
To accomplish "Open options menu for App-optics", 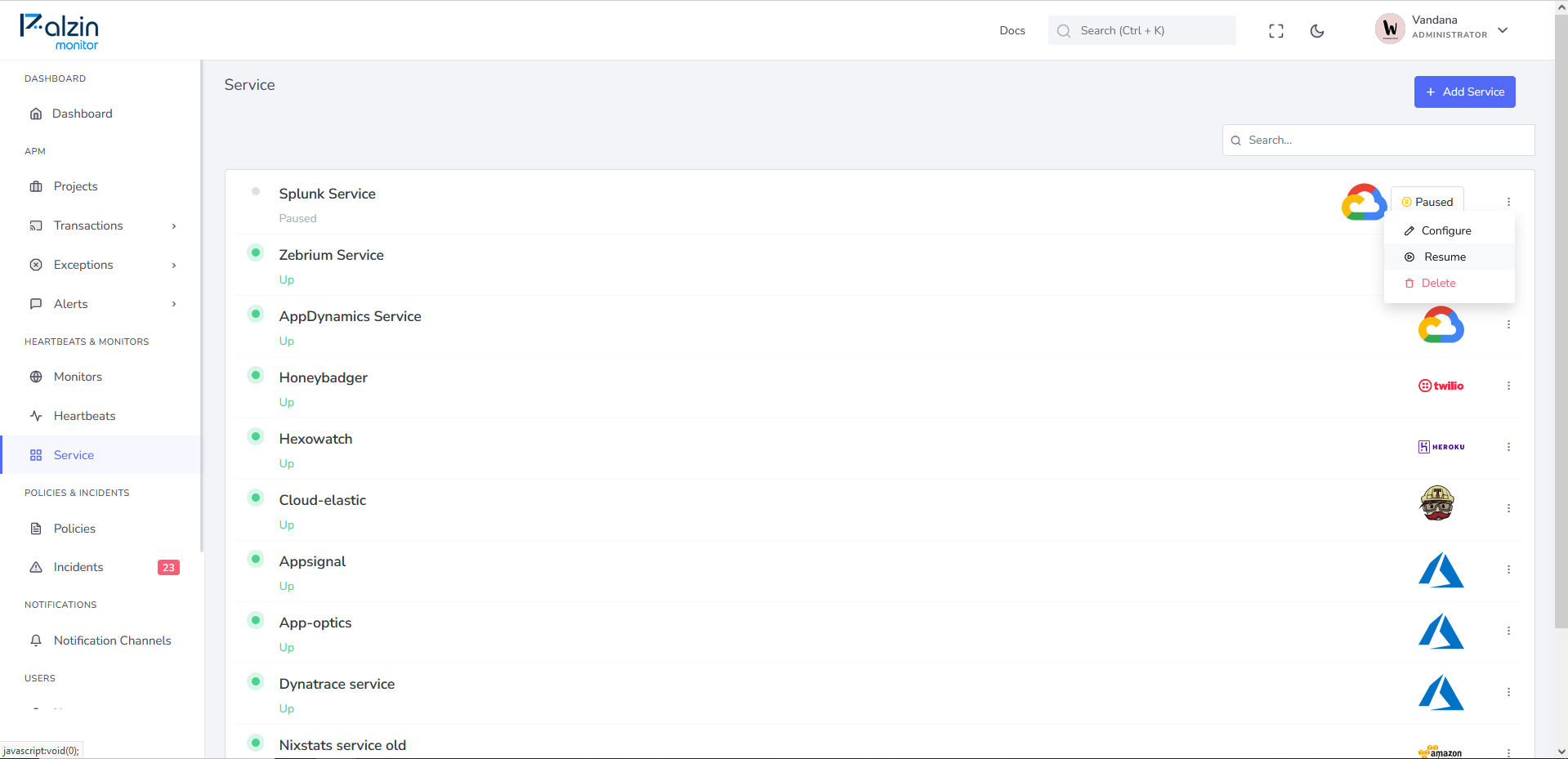I will tap(1508, 631).
